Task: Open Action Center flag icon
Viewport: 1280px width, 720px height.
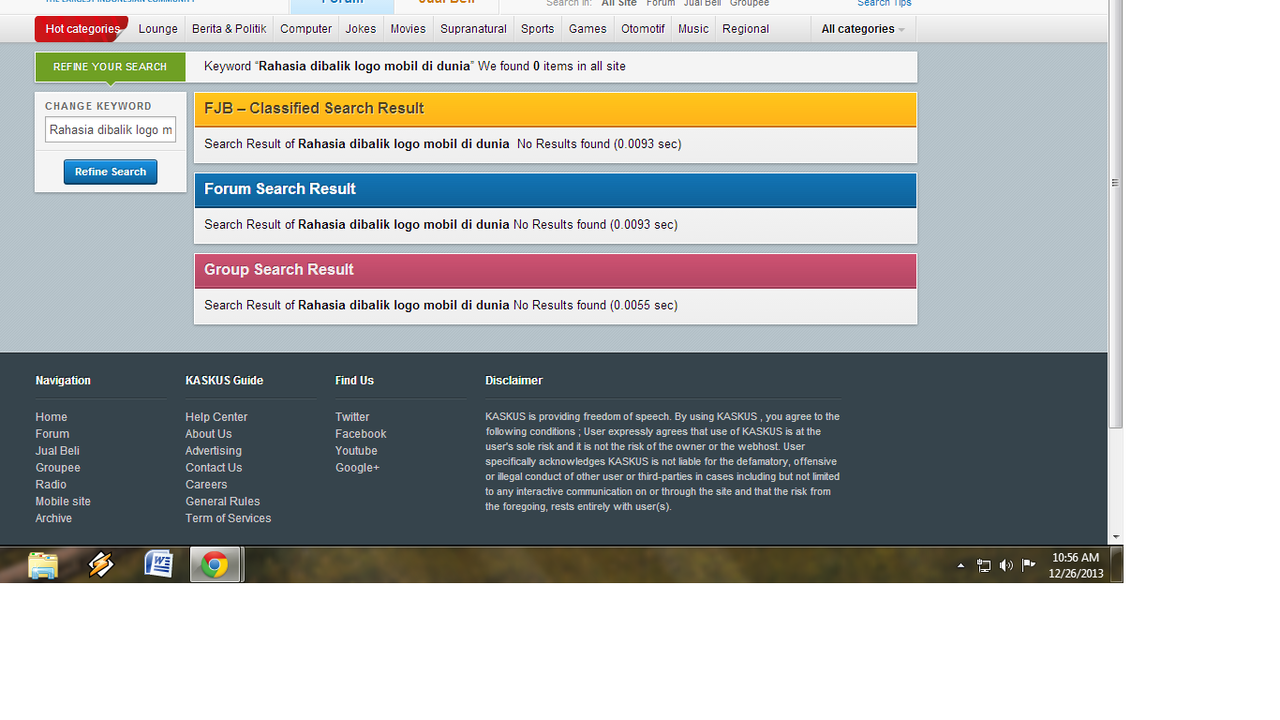Action: (1028, 565)
